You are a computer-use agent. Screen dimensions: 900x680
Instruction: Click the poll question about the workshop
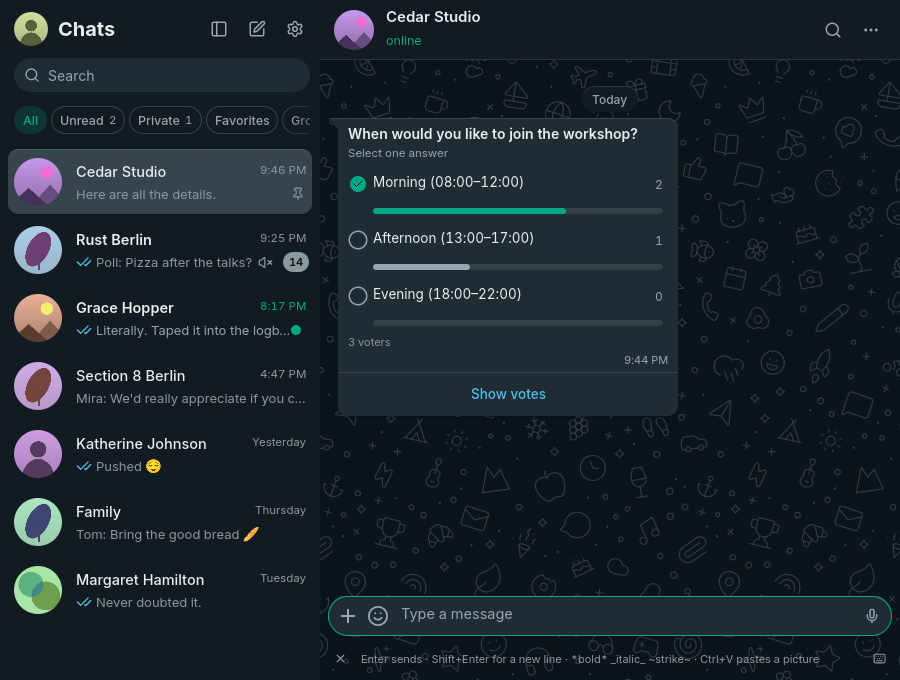pyautogui.click(x=492, y=134)
